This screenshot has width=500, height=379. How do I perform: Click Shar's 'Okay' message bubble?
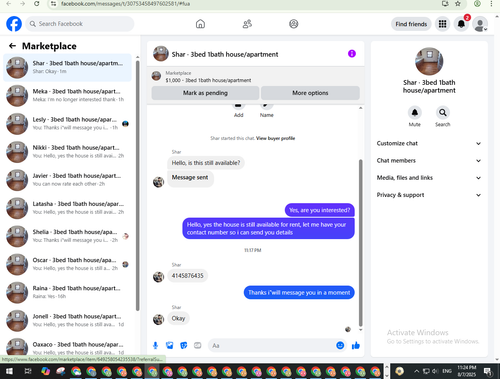click(x=178, y=318)
